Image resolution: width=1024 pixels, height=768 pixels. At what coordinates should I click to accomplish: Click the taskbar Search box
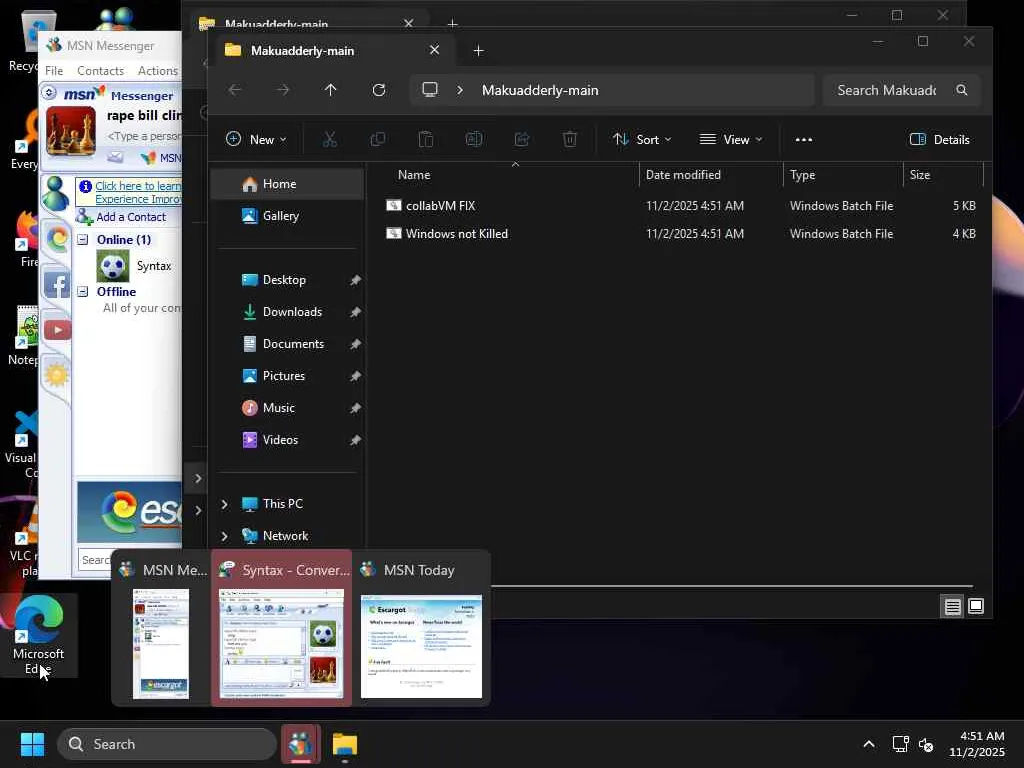[167, 744]
